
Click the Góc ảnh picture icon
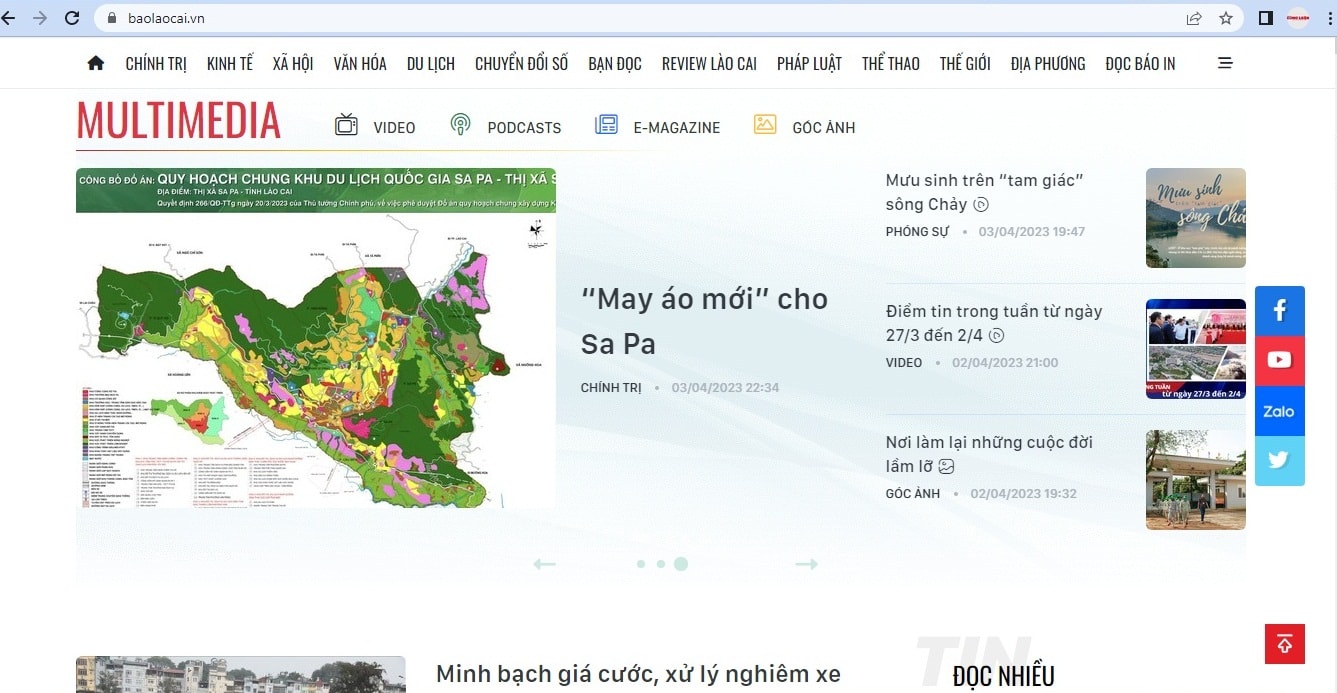(765, 124)
